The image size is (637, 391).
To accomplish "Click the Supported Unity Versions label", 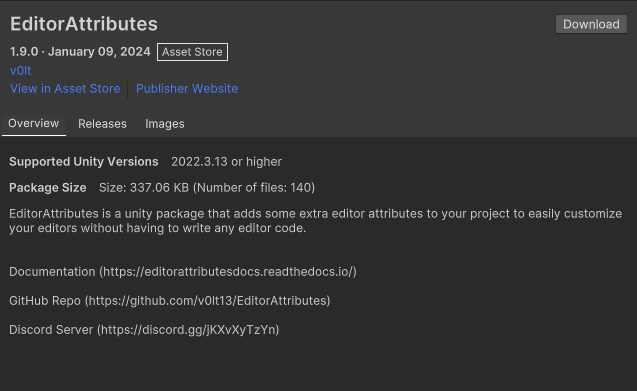I will (84, 162).
